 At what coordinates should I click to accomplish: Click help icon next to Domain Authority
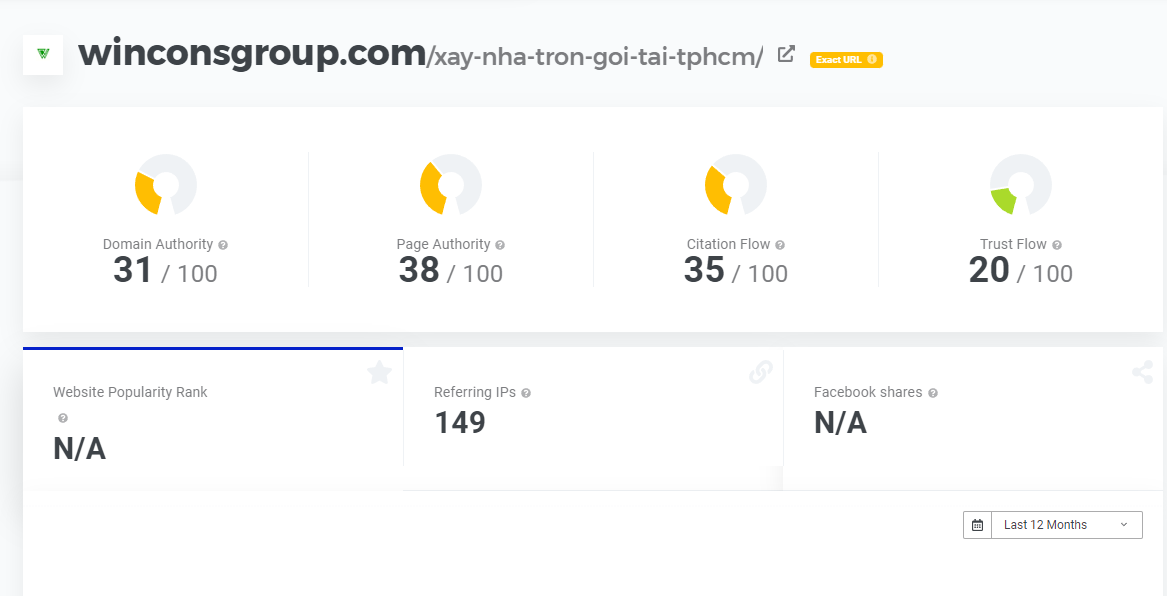[223, 245]
